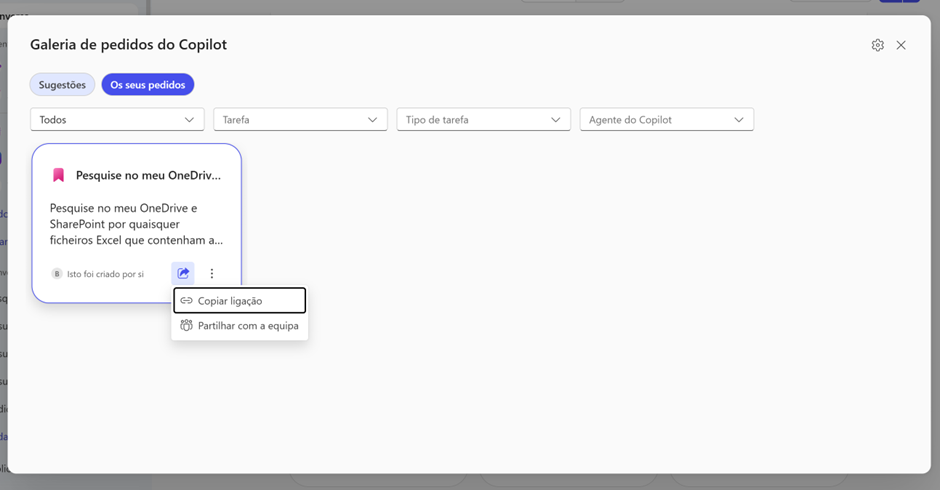Click the "Isto foi criado por si" label
940x490 pixels.
coord(105,274)
